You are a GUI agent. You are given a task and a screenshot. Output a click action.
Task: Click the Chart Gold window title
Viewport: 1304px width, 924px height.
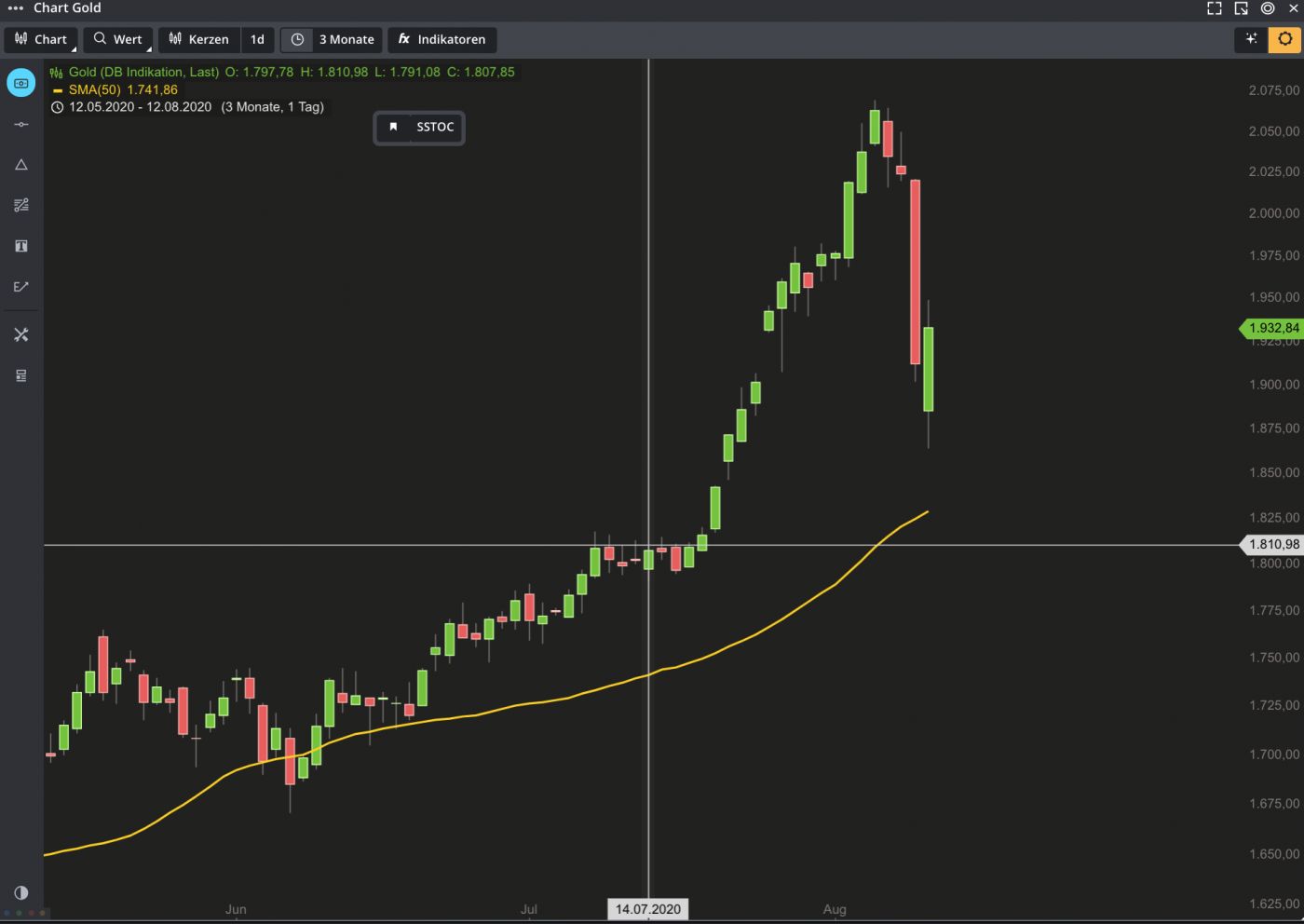coord(67,8)
